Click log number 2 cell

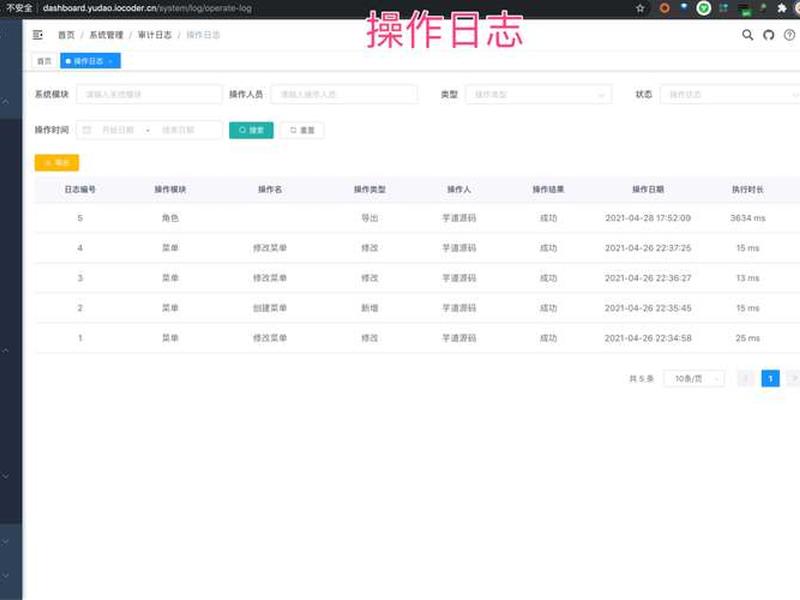[80, 308]
